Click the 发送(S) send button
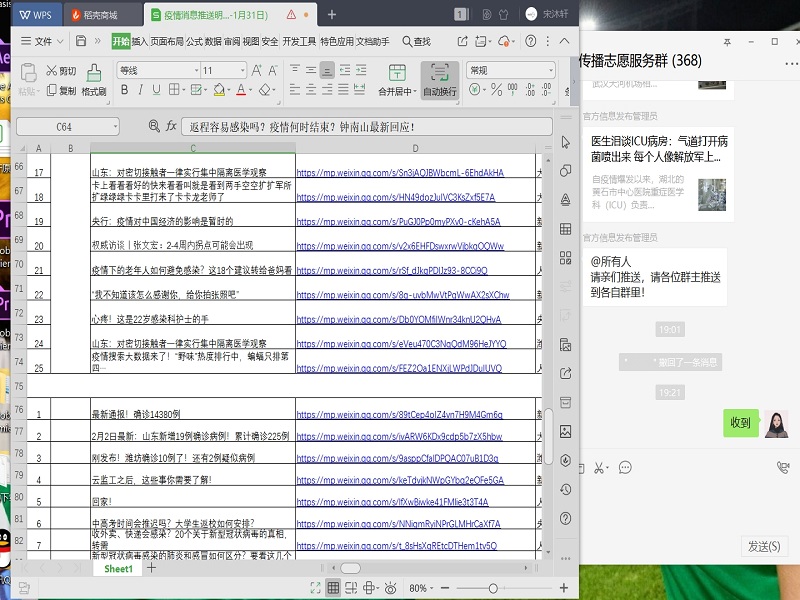The height and width of the screenshot is (600, 800). [764, 546]
